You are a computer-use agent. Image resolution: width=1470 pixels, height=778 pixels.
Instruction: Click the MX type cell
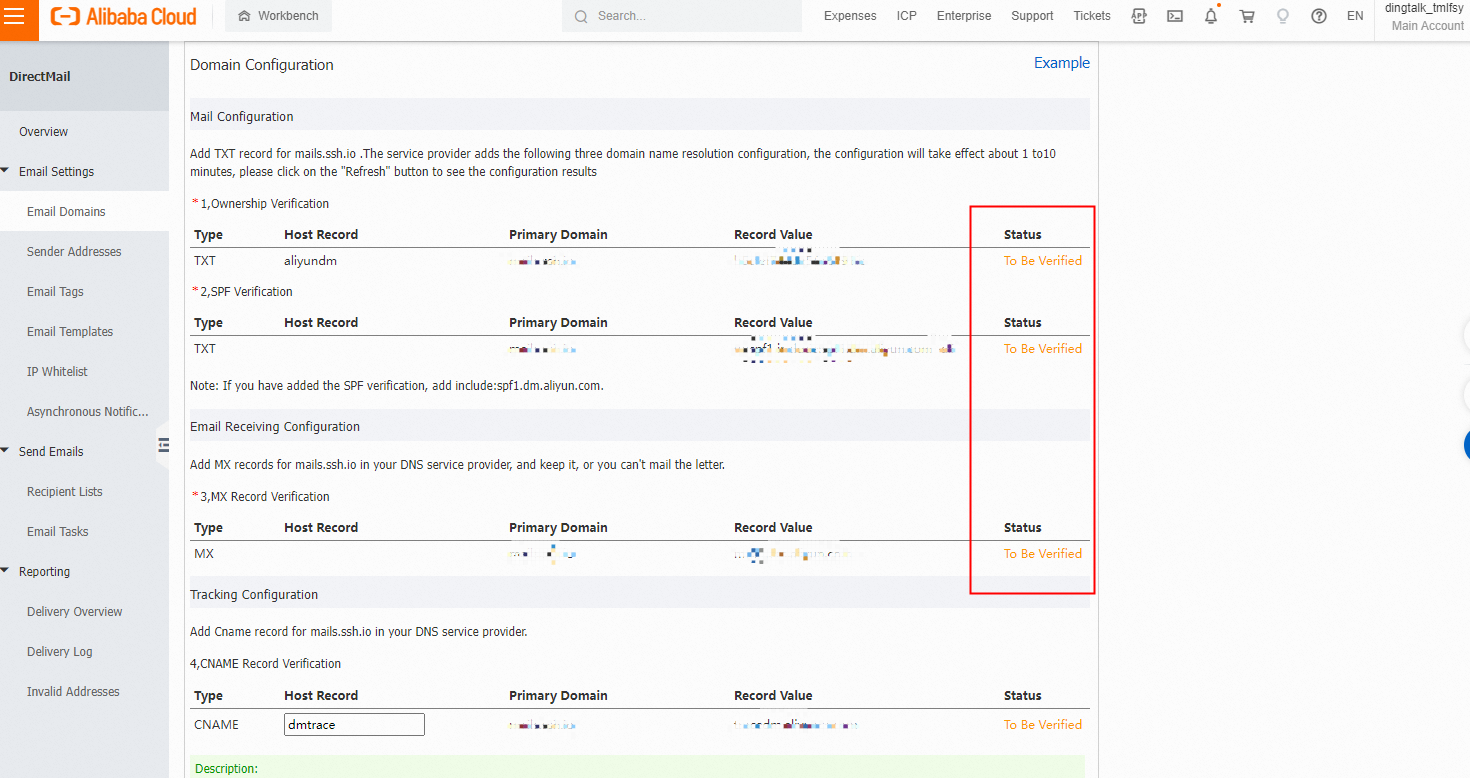pyautogui.click(x=204, y=554)
